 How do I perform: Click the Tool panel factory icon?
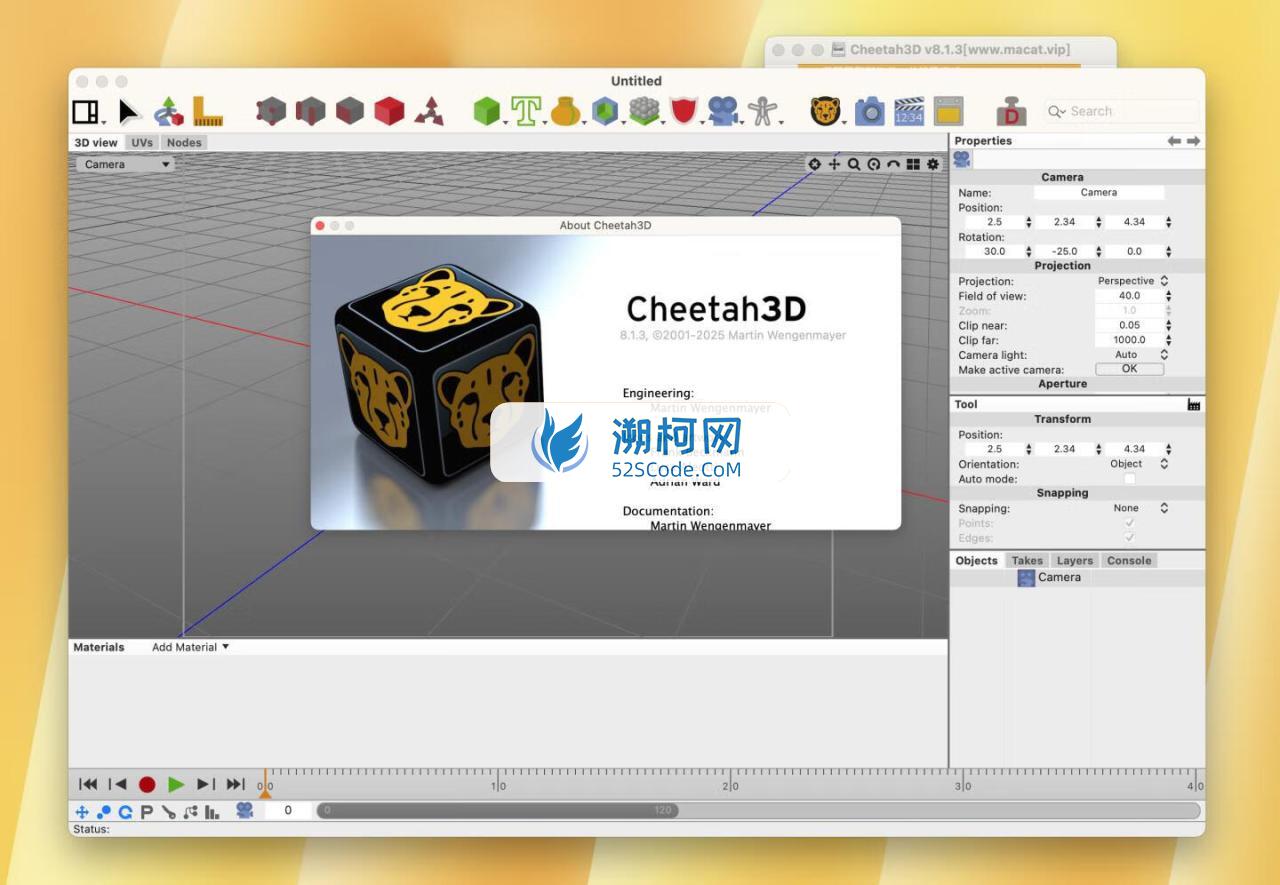point(1194,404)
